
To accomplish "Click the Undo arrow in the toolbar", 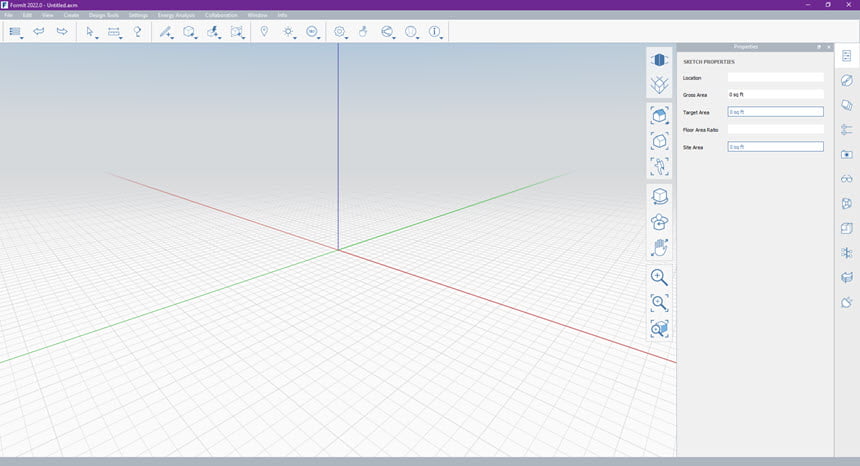I will click(x=39, y=31).
